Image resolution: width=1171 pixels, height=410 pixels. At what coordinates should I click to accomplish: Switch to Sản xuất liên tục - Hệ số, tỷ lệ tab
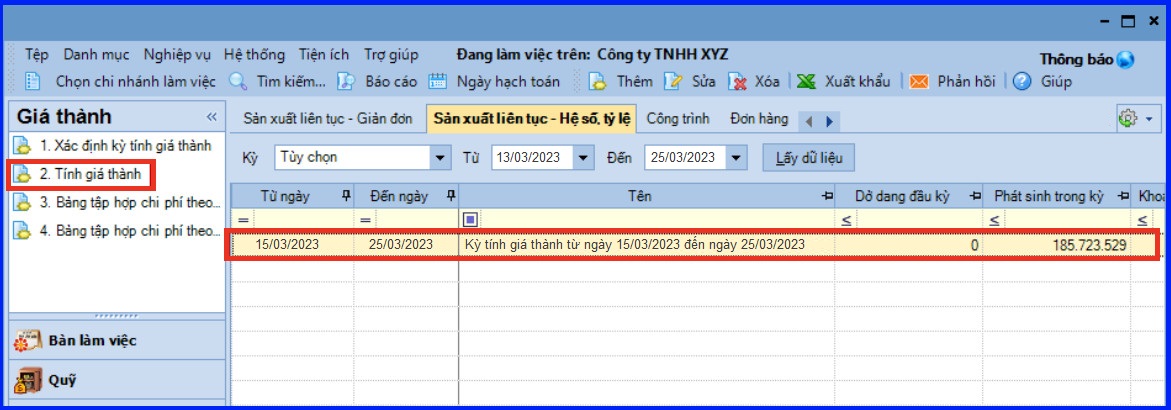pyautogui.click(x=532, y=119)
